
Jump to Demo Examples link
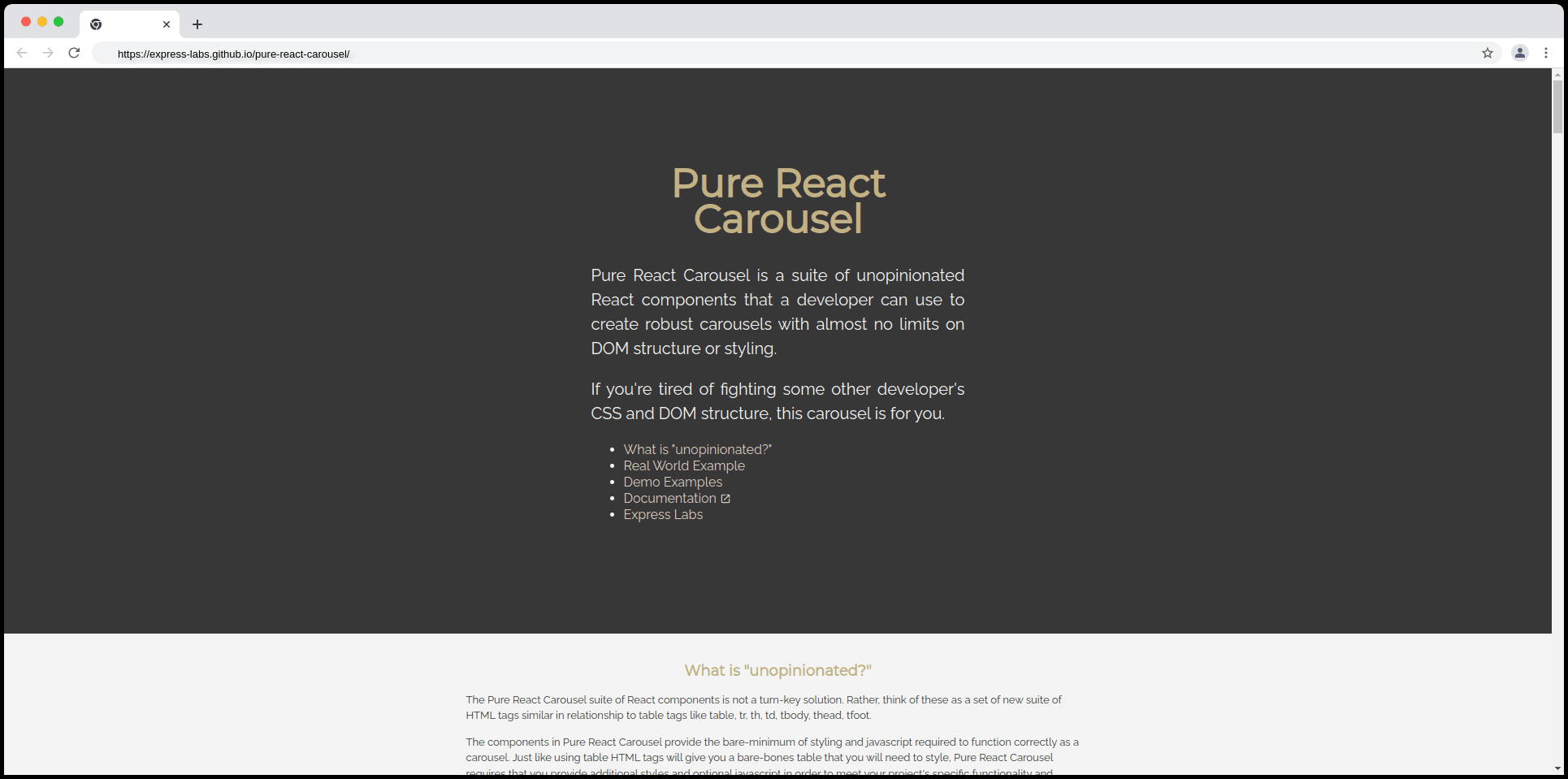pyautogui.click(x=673, y=482)
